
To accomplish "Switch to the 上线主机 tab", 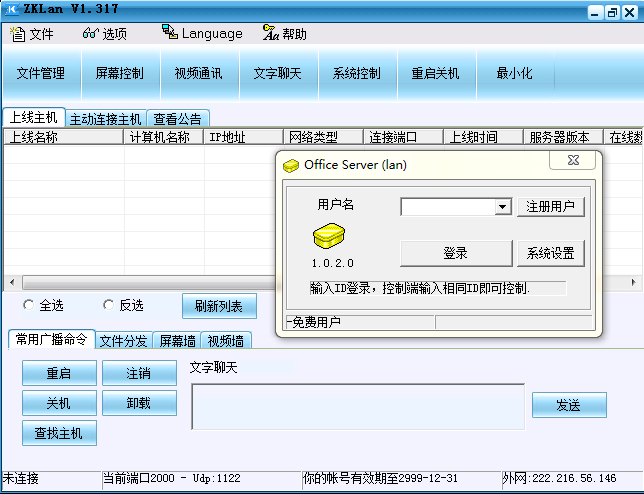I will [x=34, y=117].
